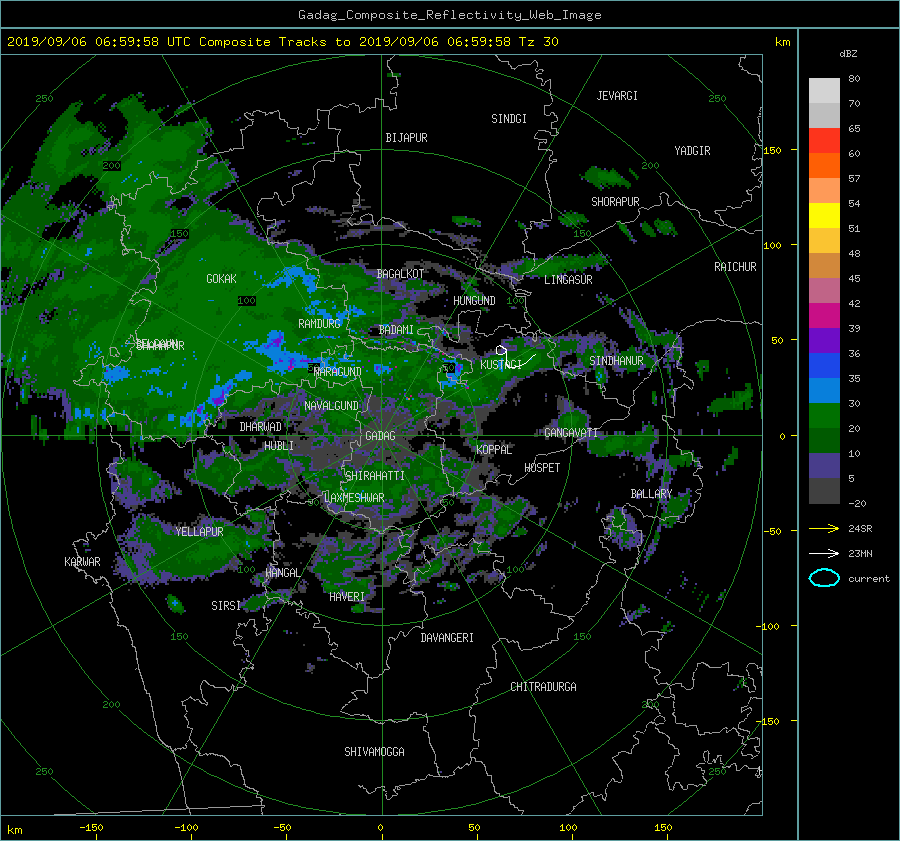Screen dimensions: 900x841
Task: Click the KARWAR city label
Action: coord(82,562)
